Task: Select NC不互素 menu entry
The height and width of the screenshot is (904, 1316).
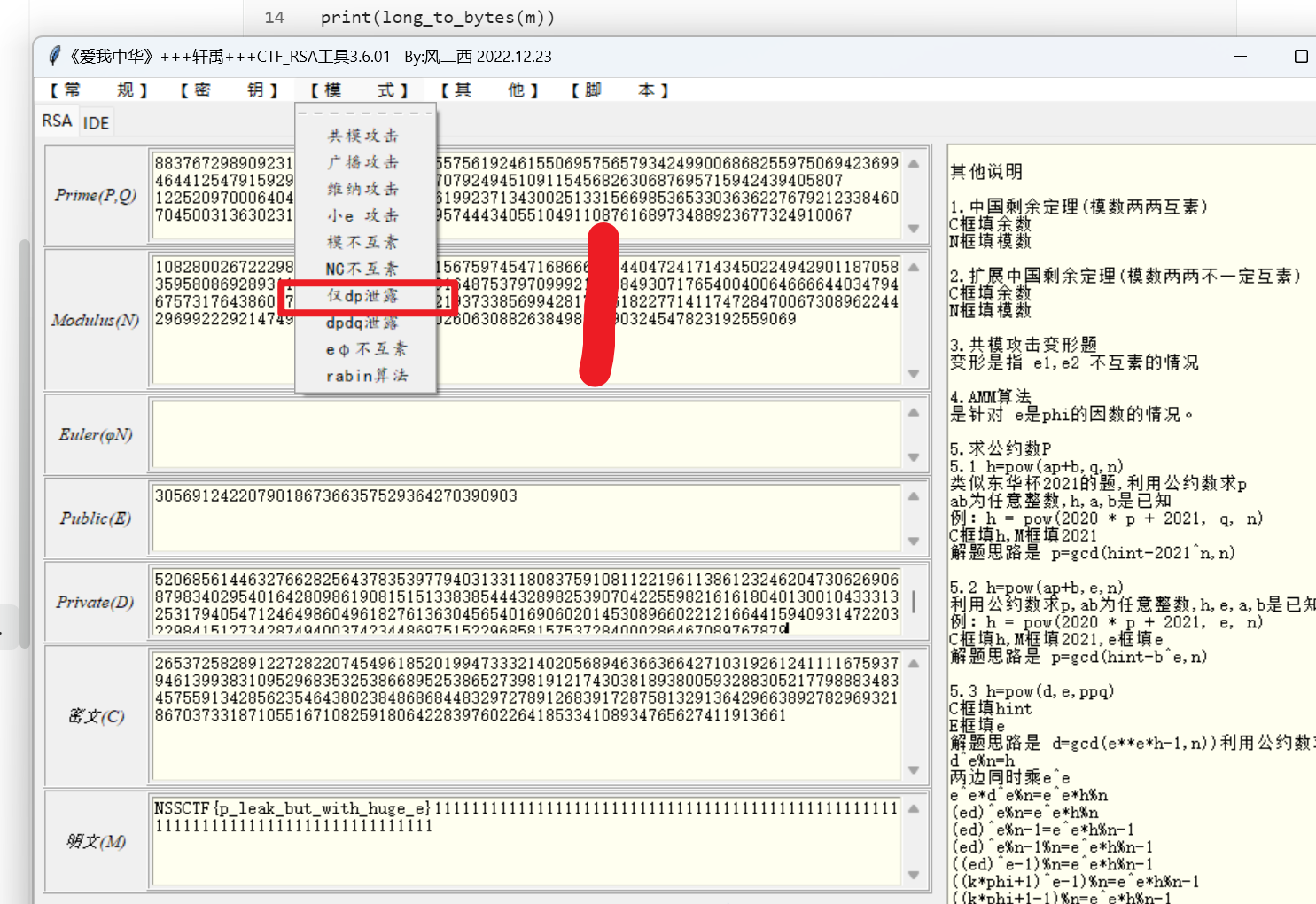Action: (363, 269)
